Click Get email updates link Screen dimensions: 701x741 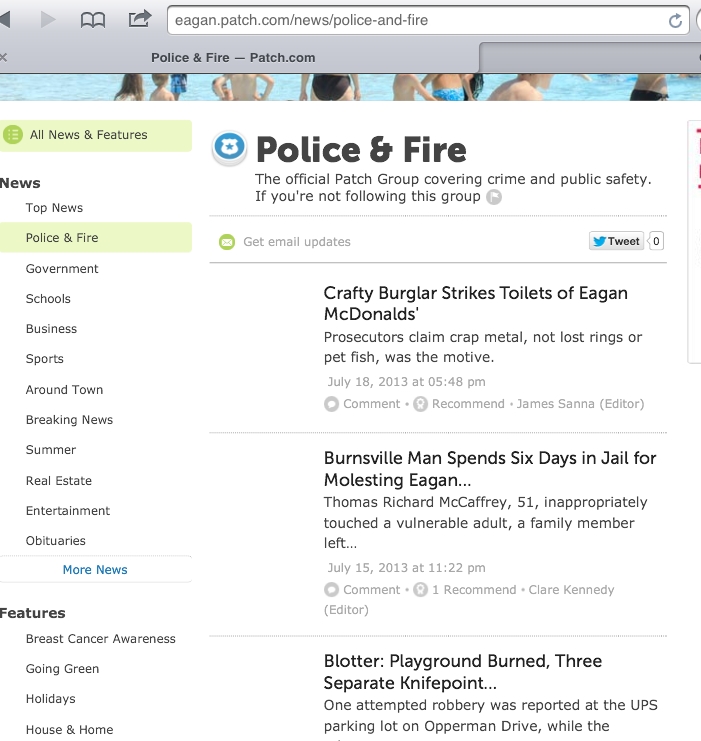(x=297, y=242)
